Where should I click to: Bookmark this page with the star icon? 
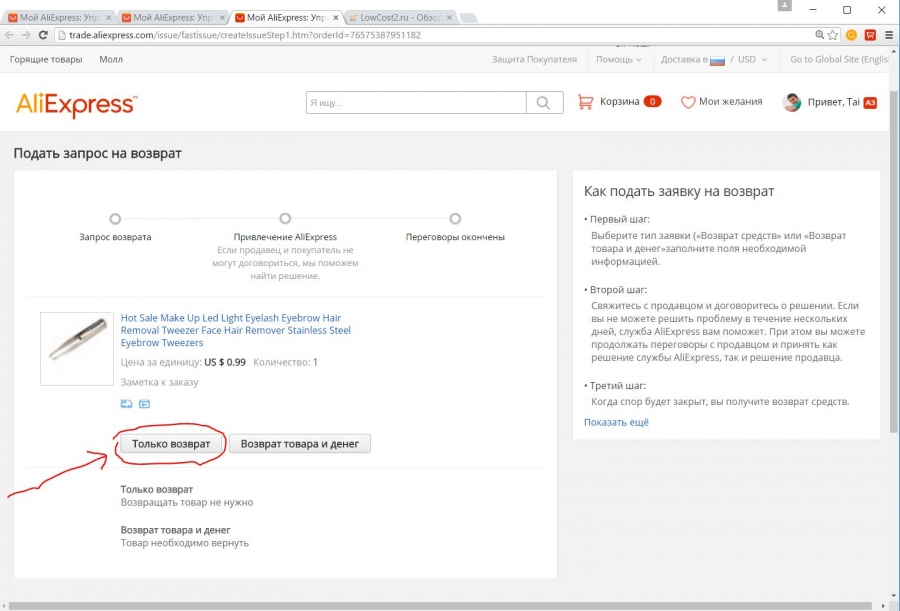pyautogui.click(x=833, y=35)
